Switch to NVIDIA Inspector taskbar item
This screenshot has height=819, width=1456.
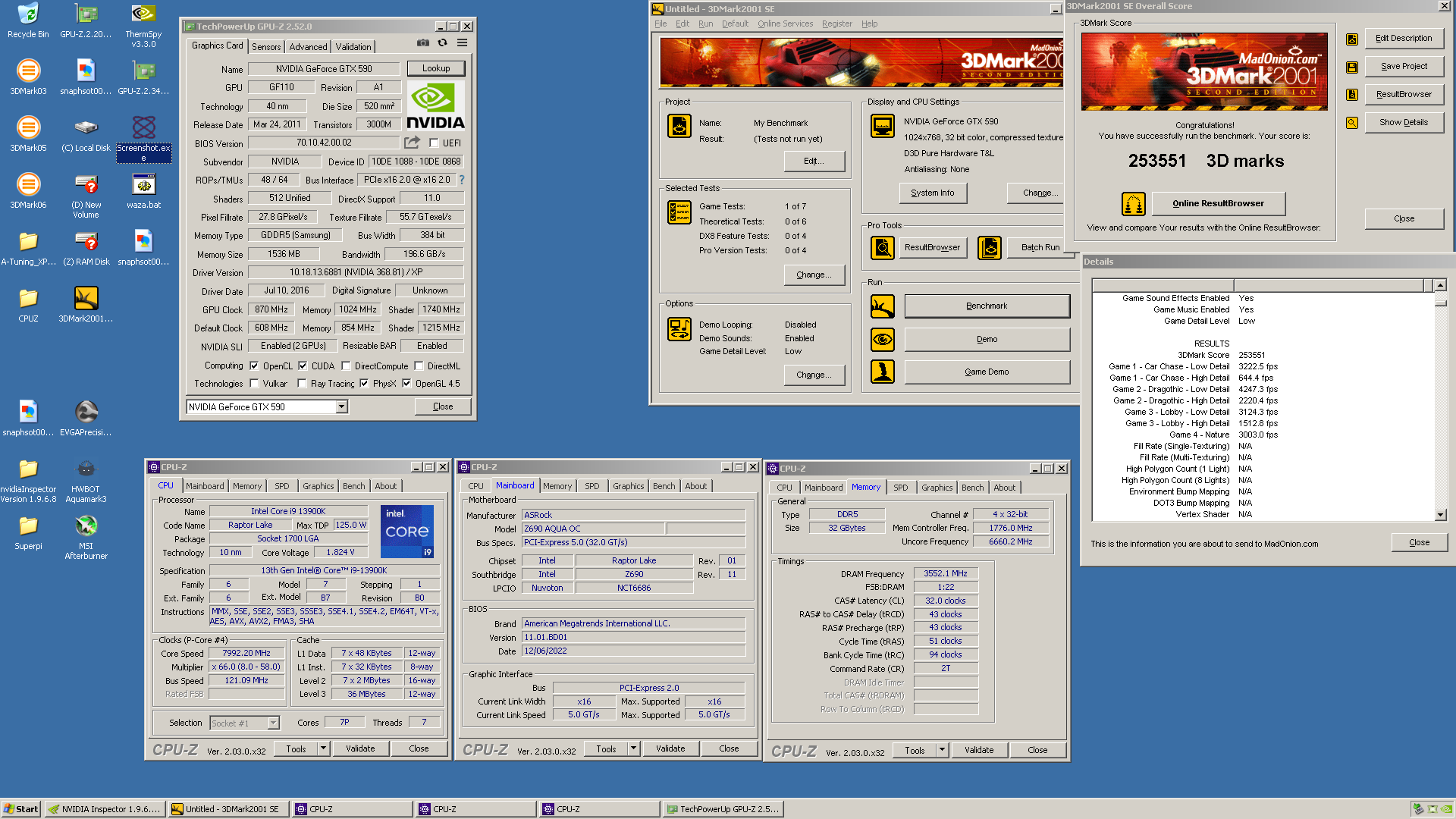[105, 809]
